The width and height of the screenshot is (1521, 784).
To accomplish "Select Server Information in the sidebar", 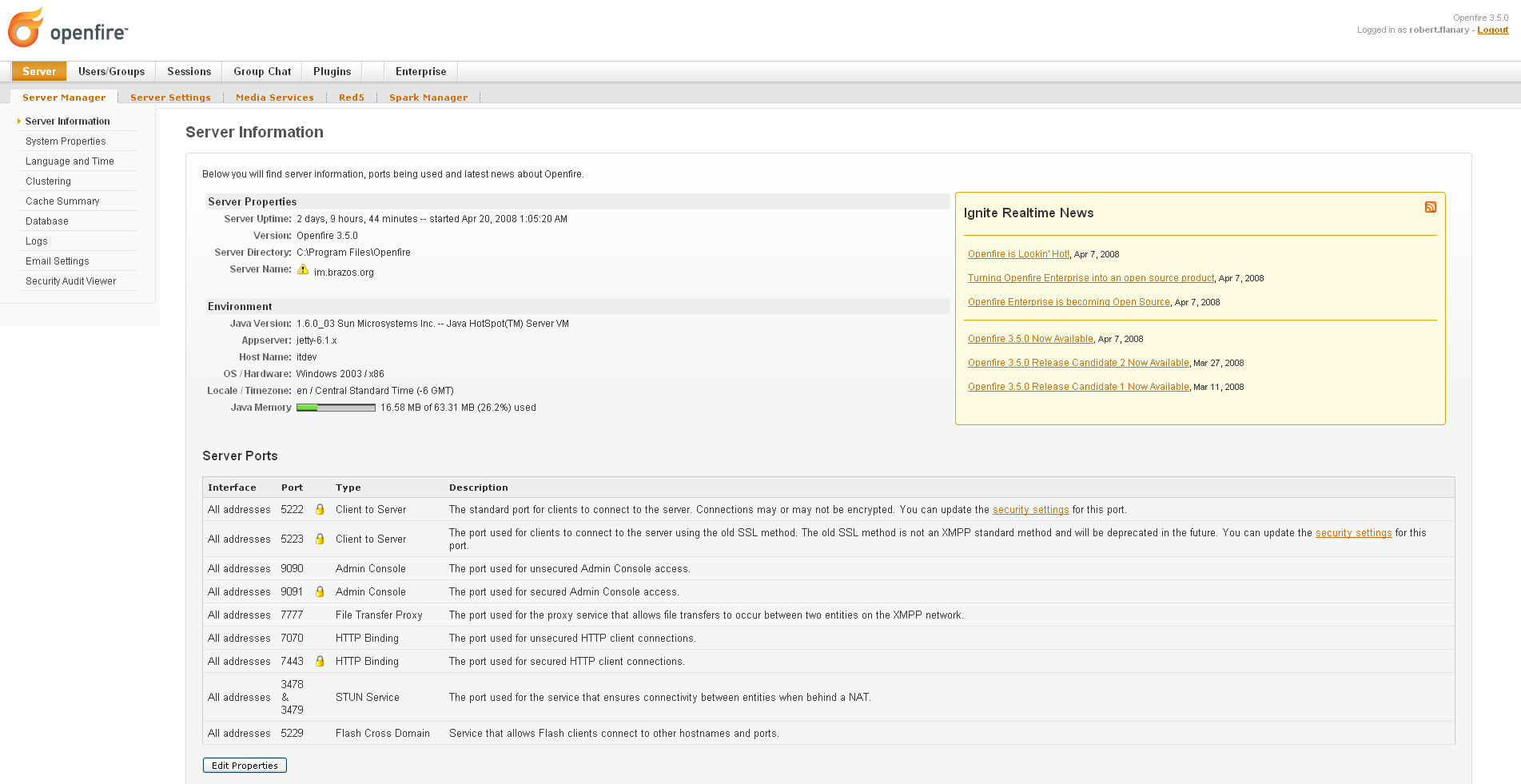I will coord(68,121).
